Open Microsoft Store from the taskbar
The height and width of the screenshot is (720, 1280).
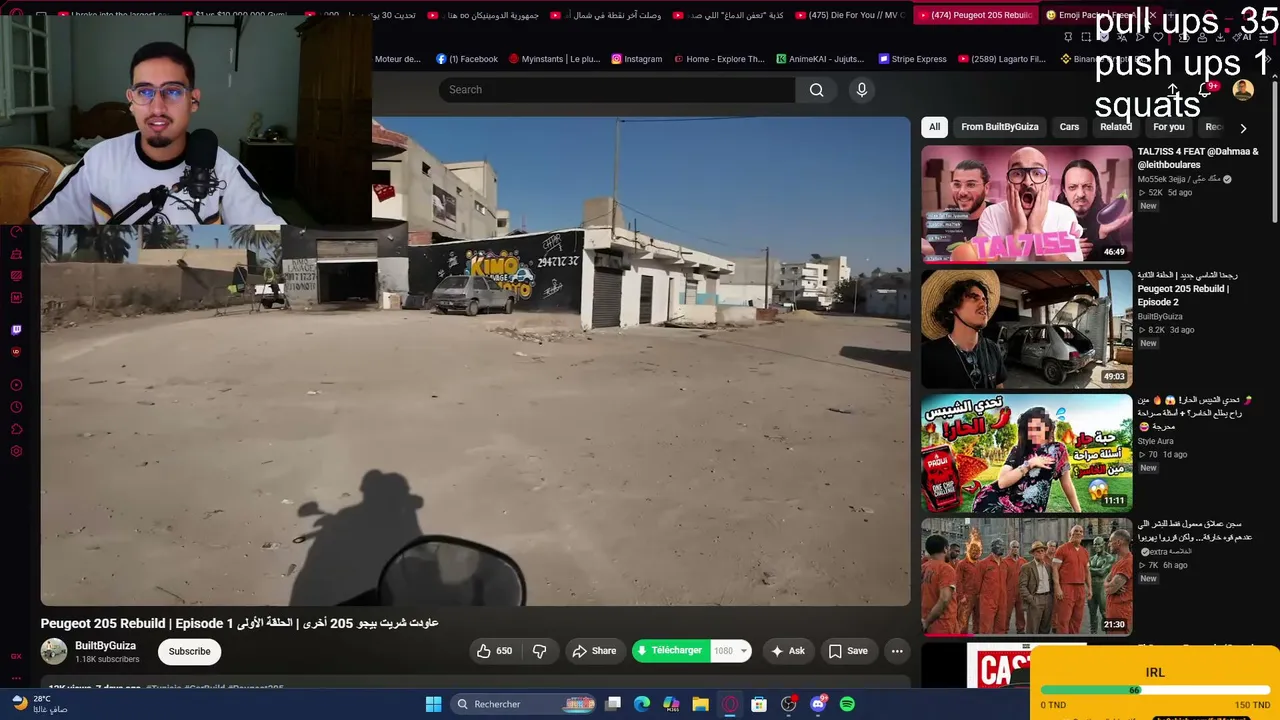tap(759, 704)
